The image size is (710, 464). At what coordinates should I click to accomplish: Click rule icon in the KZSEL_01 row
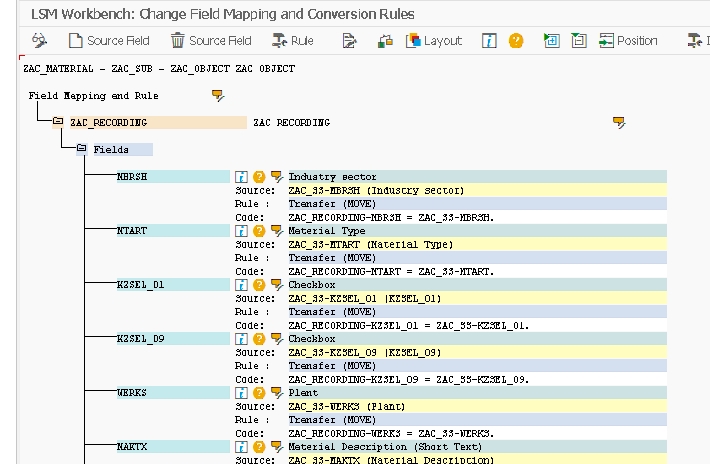click(x=277, y=285)
